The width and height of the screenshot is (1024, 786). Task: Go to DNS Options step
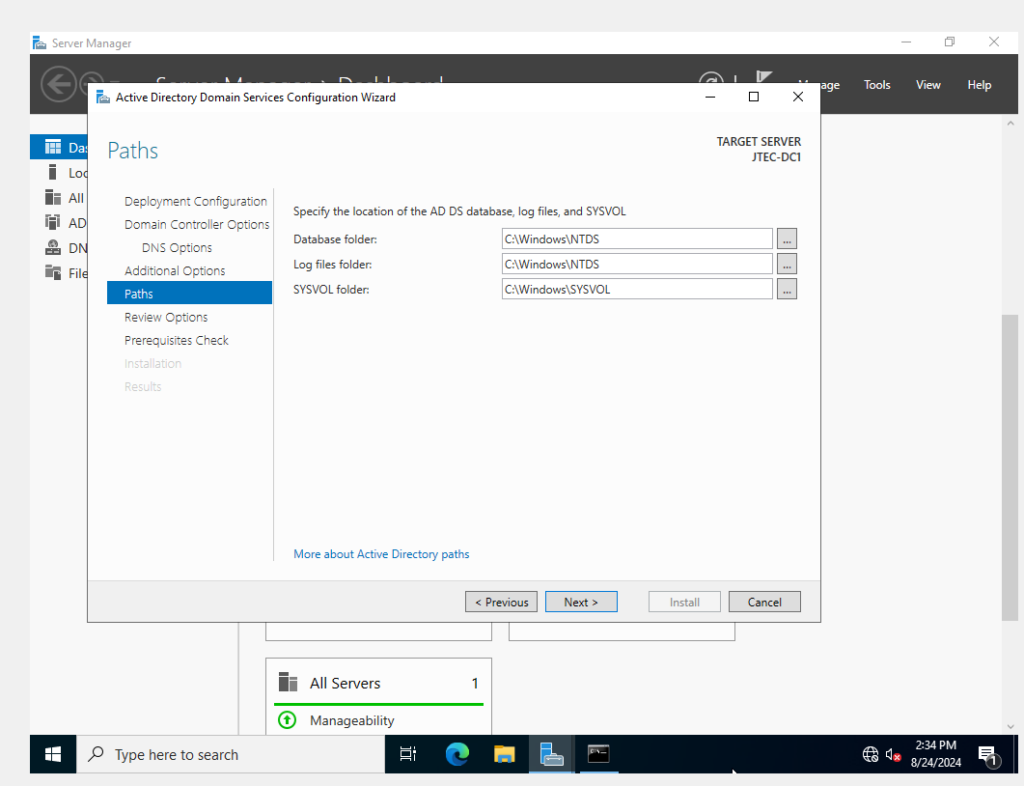click(x=177, y=247)
